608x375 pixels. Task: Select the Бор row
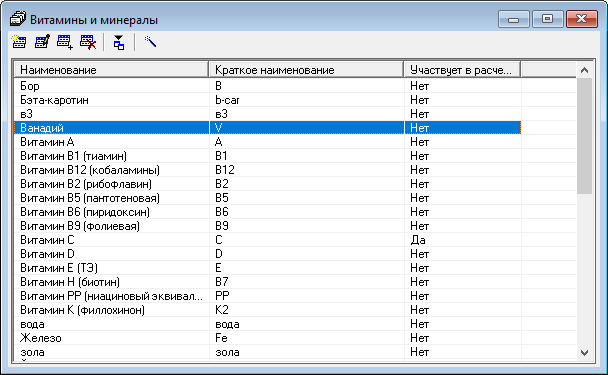(x=268, y=86)
